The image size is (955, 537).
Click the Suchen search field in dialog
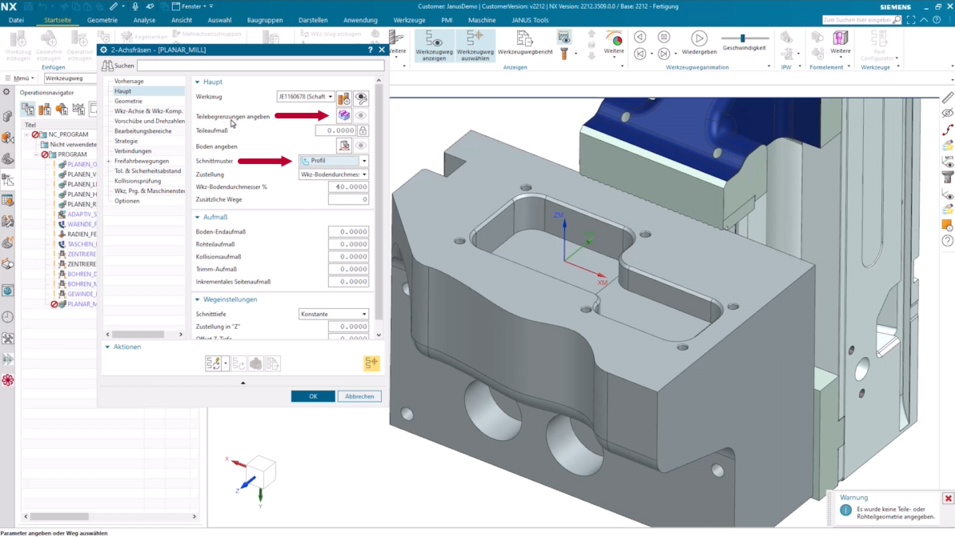click(261, 65)
